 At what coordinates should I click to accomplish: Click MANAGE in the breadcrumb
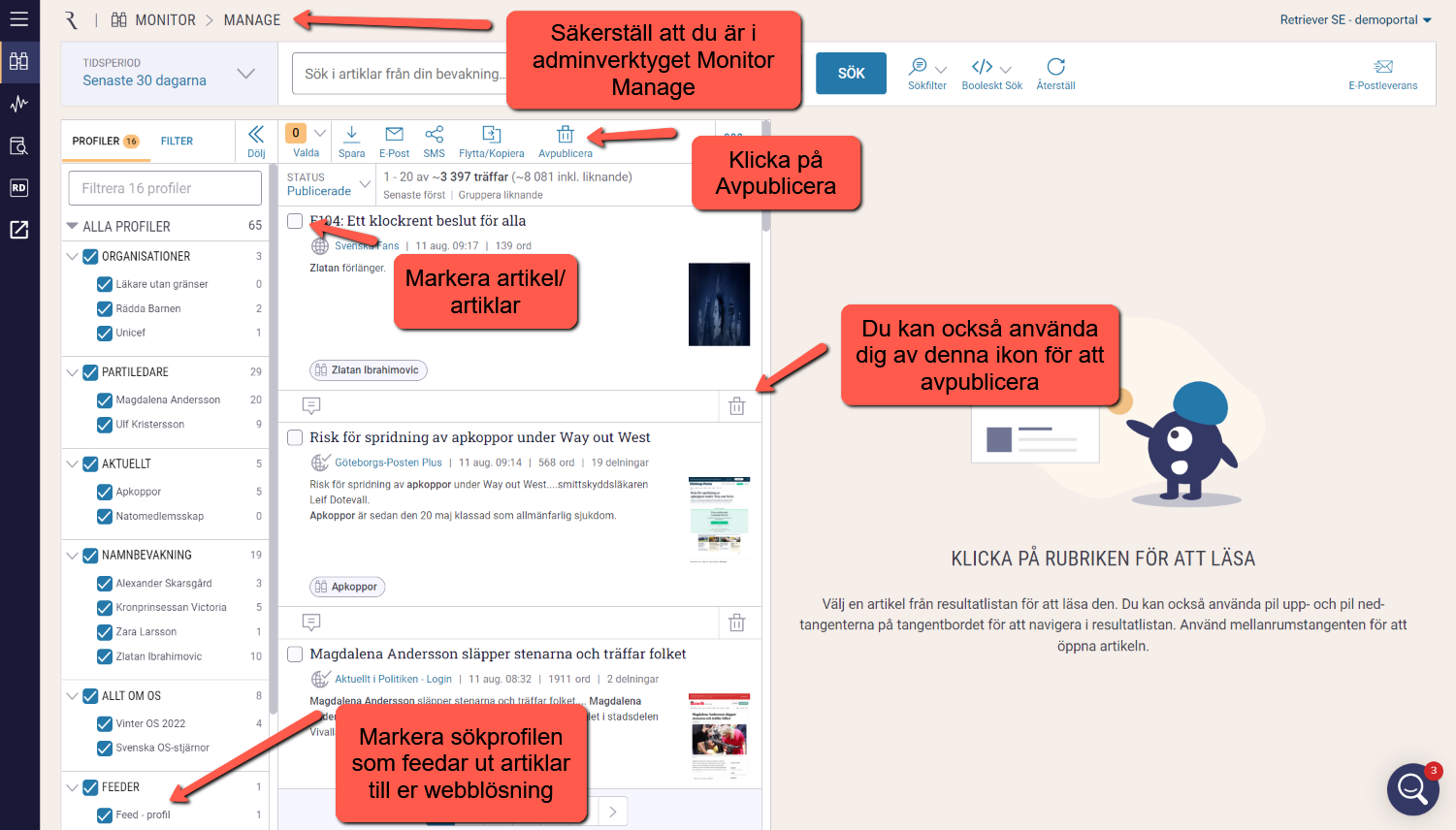coord(252,20)
